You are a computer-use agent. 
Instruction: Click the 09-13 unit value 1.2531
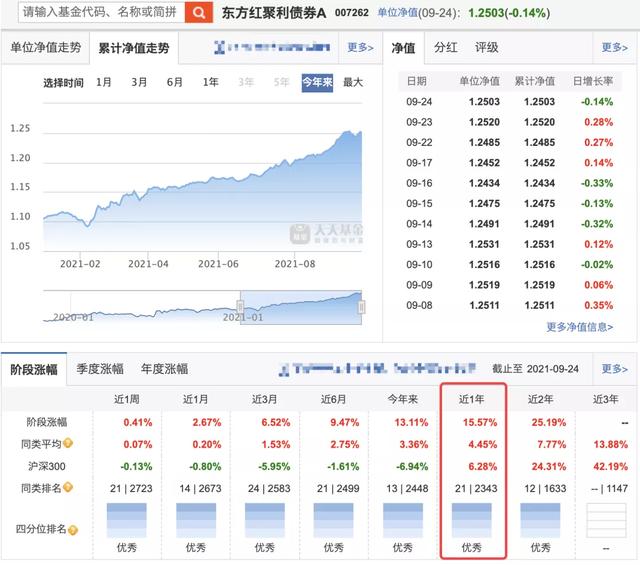point(484,245)
